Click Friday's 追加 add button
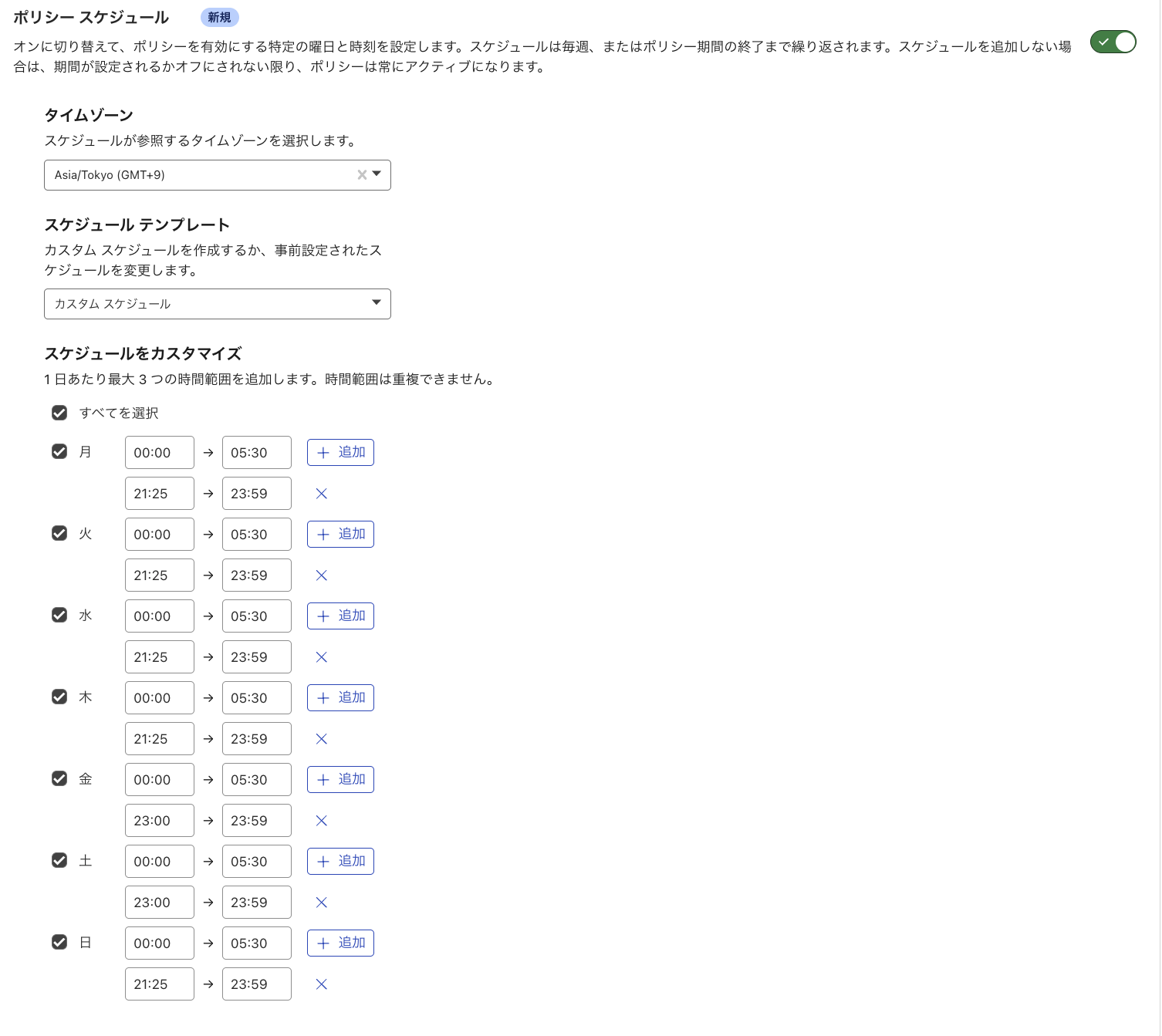The height and width of the screenshot is (1036, 1162). [x=340, y=779]
